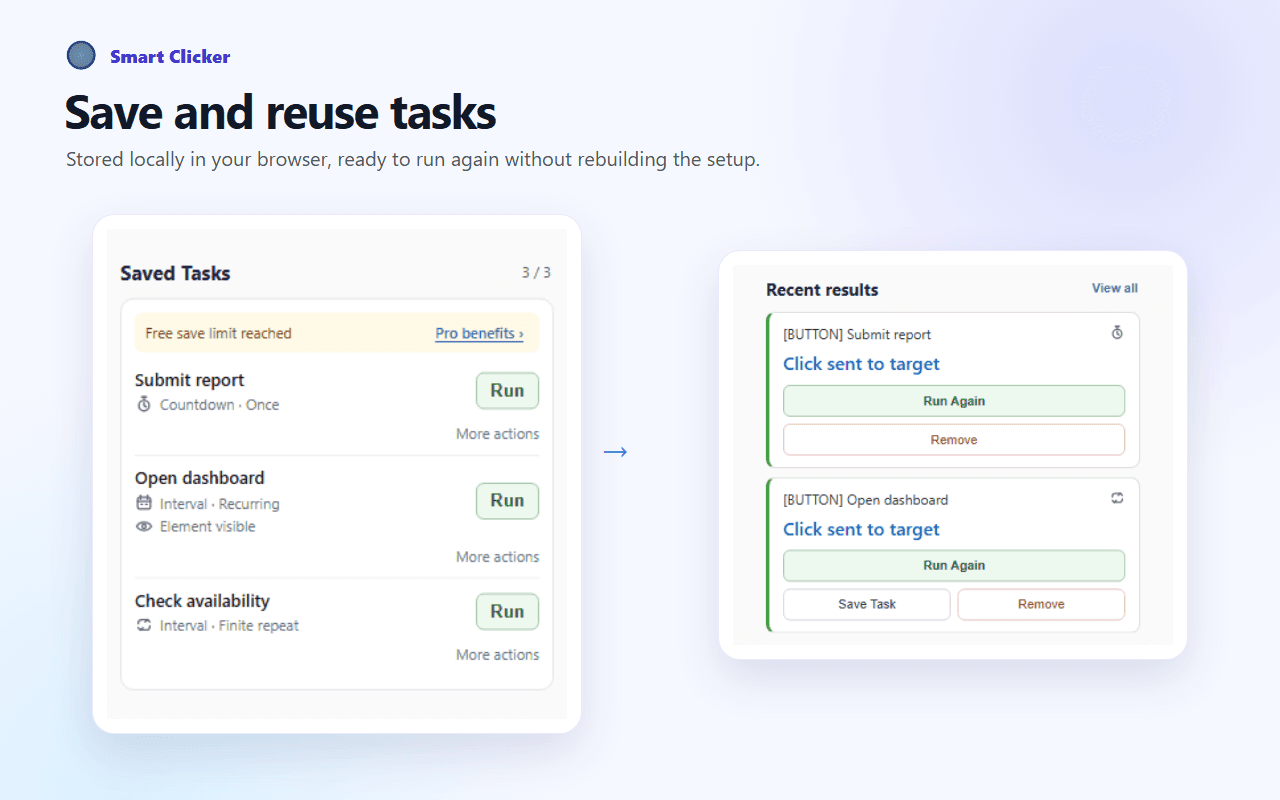
Task: Remove the Submit report result
Action: (954, 440)
